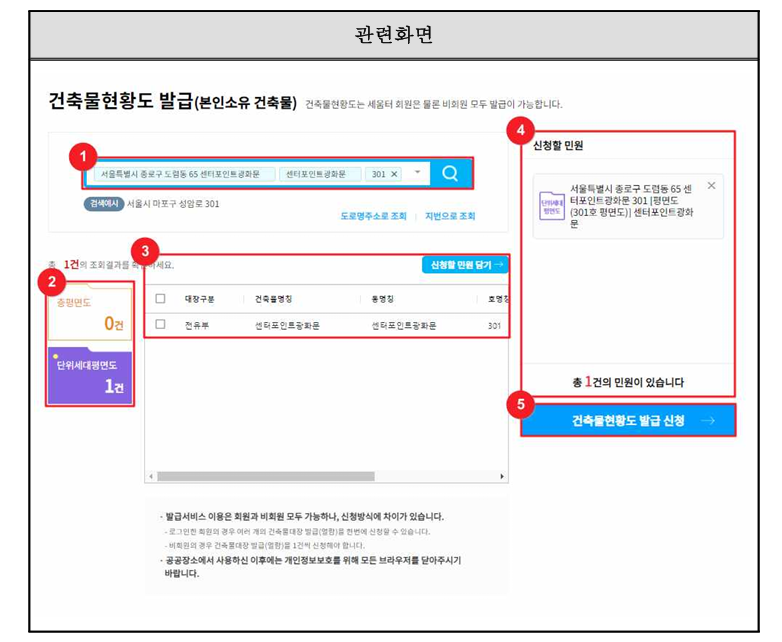
Task: Remove the 301 tag with its X
Action: click(394, 174)
